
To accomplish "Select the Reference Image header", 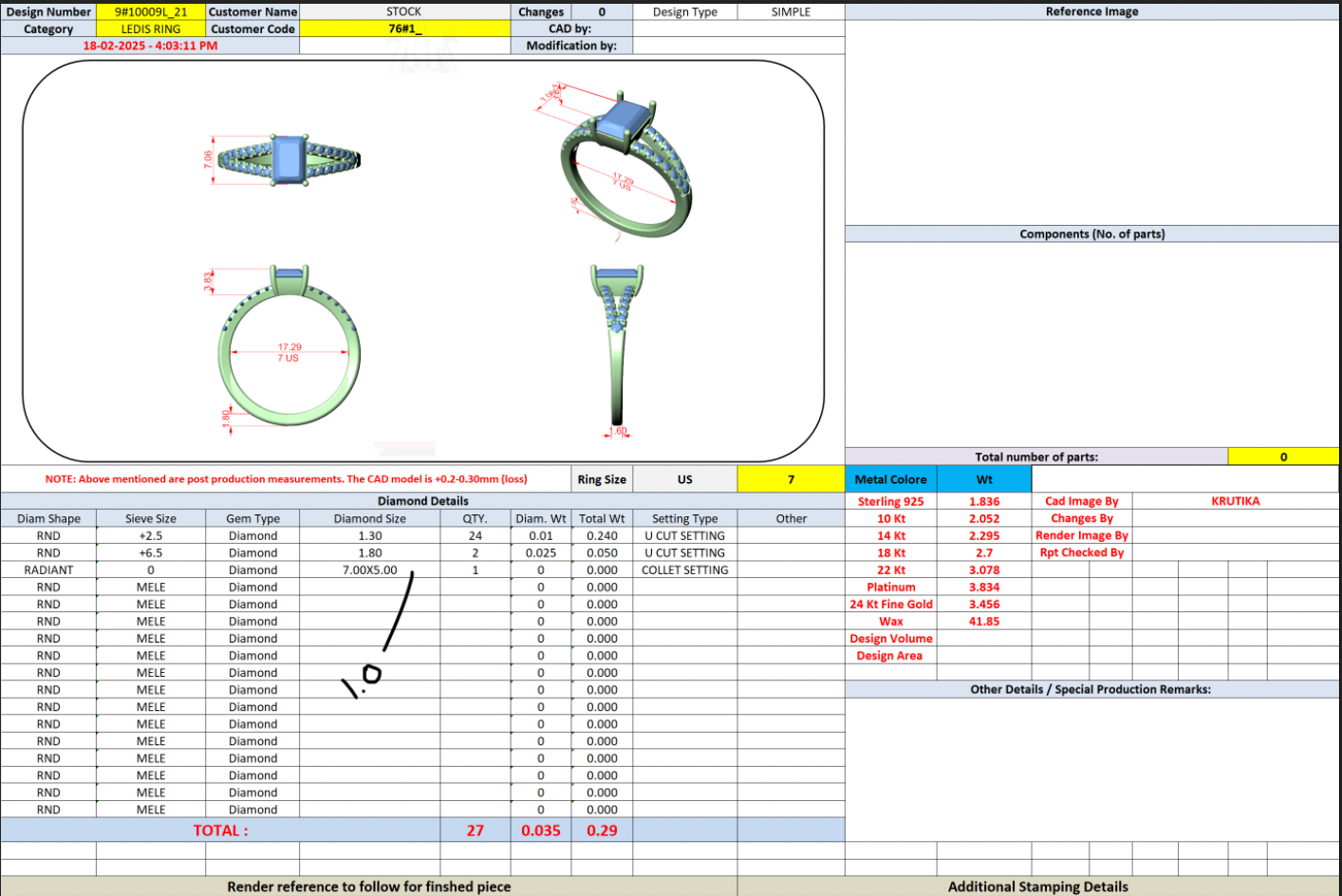I will tap(1091, 12).
